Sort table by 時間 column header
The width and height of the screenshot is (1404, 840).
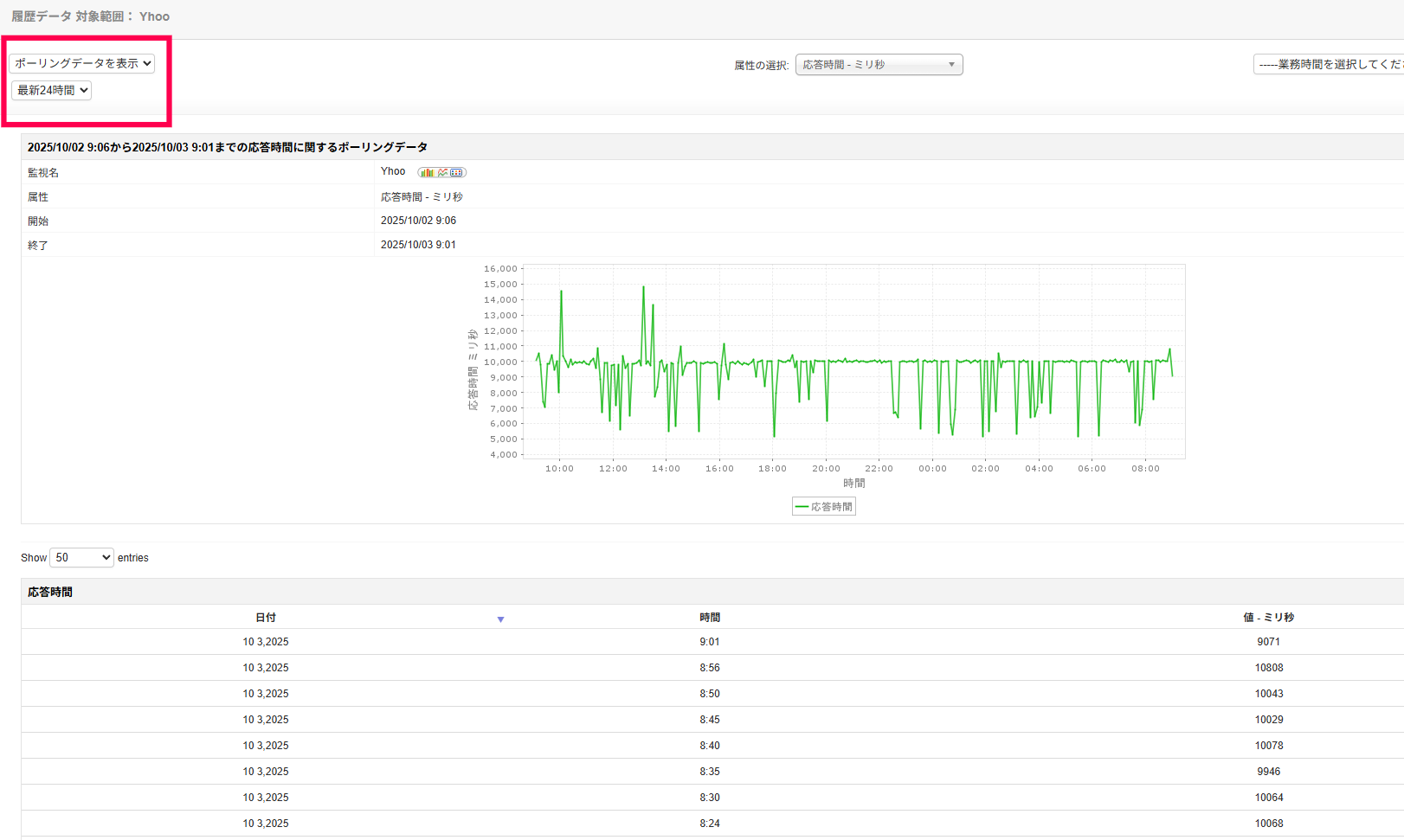[x=710, y=618]
